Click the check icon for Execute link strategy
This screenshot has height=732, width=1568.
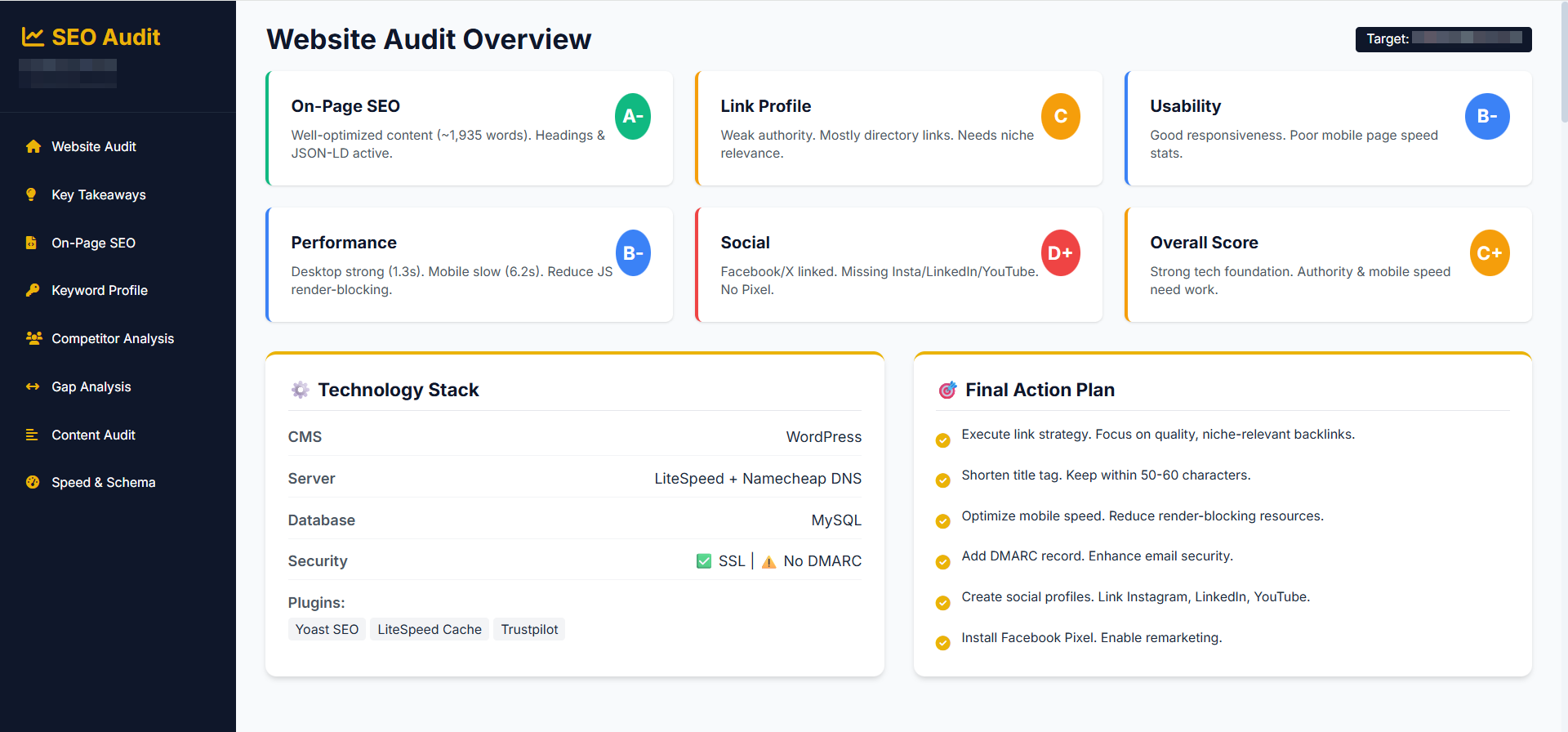tap(942, 440)
